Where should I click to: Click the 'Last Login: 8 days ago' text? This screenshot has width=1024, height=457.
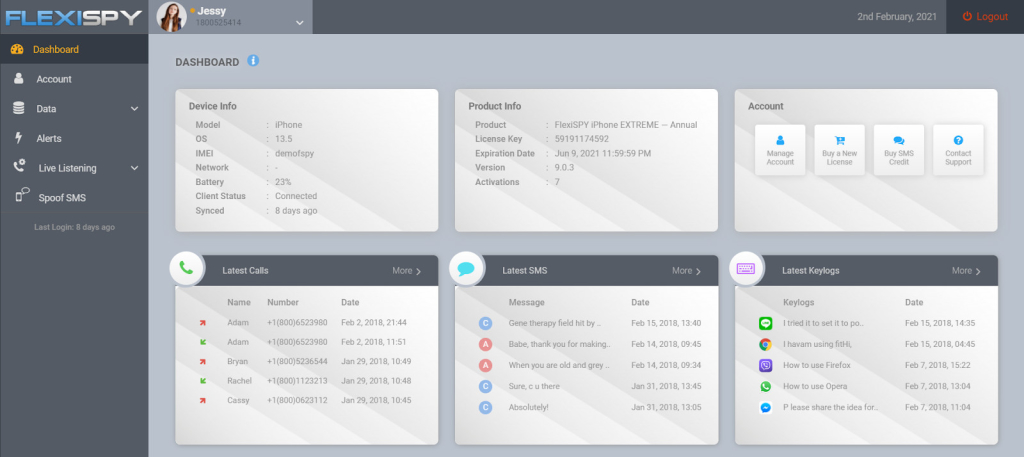coord(74,227)
